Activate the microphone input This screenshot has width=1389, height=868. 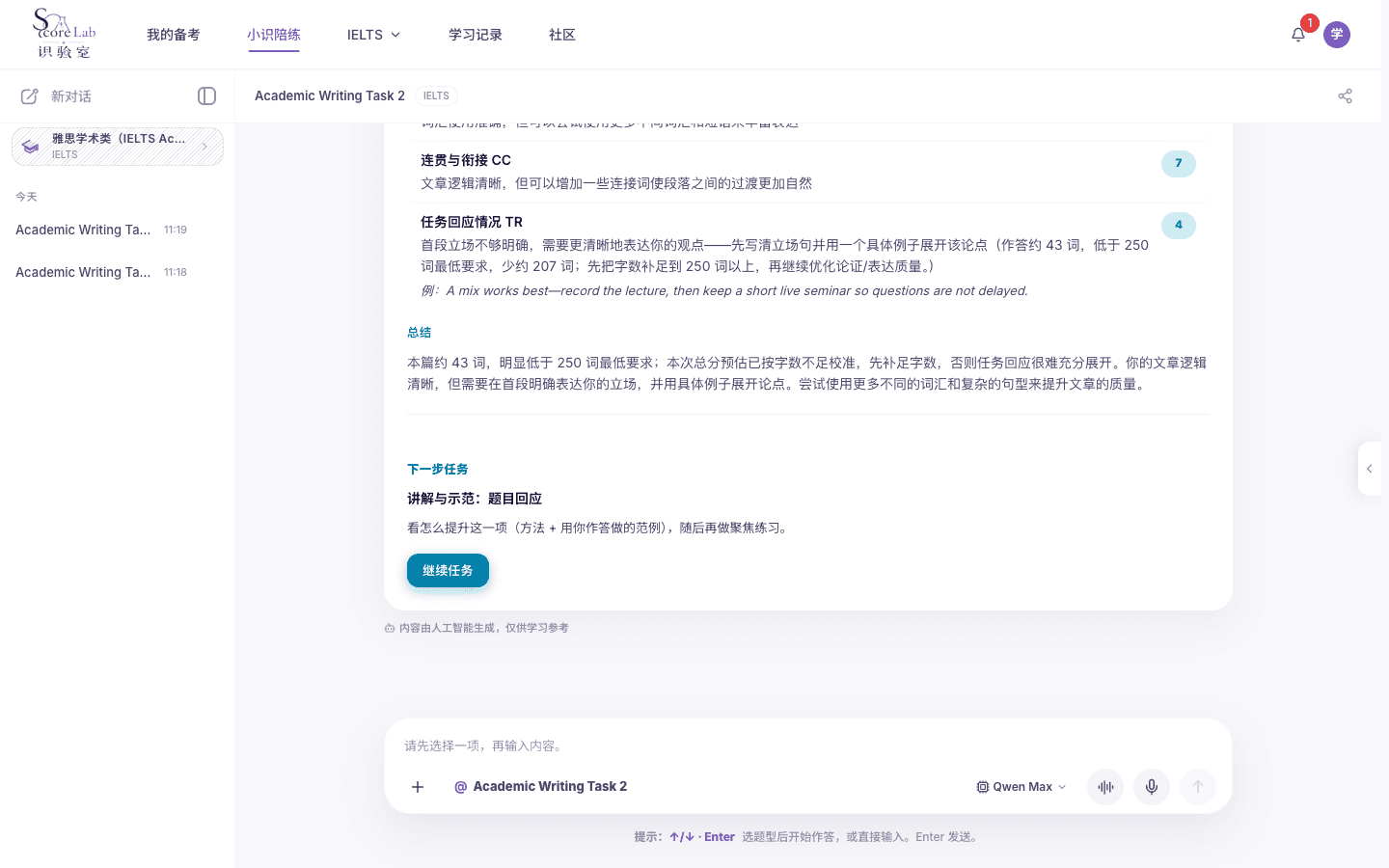pos(1152,787)
